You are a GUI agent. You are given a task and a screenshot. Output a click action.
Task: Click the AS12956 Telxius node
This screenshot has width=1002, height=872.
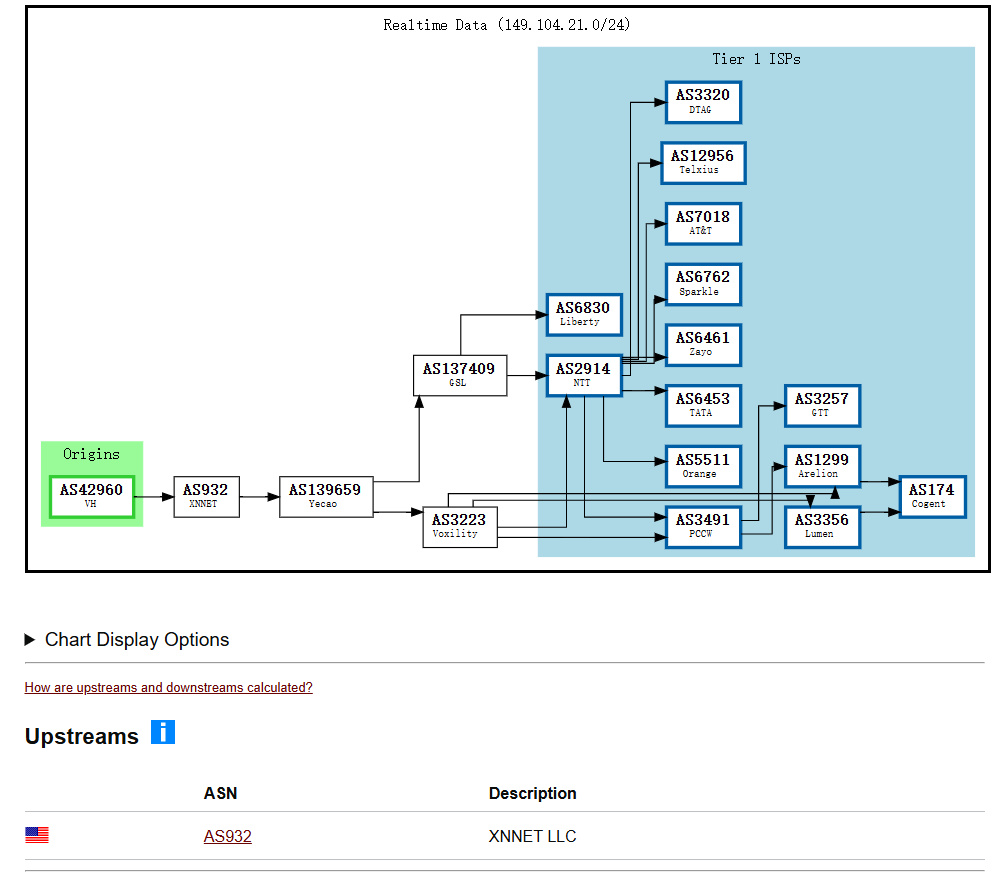click(704, 163)
